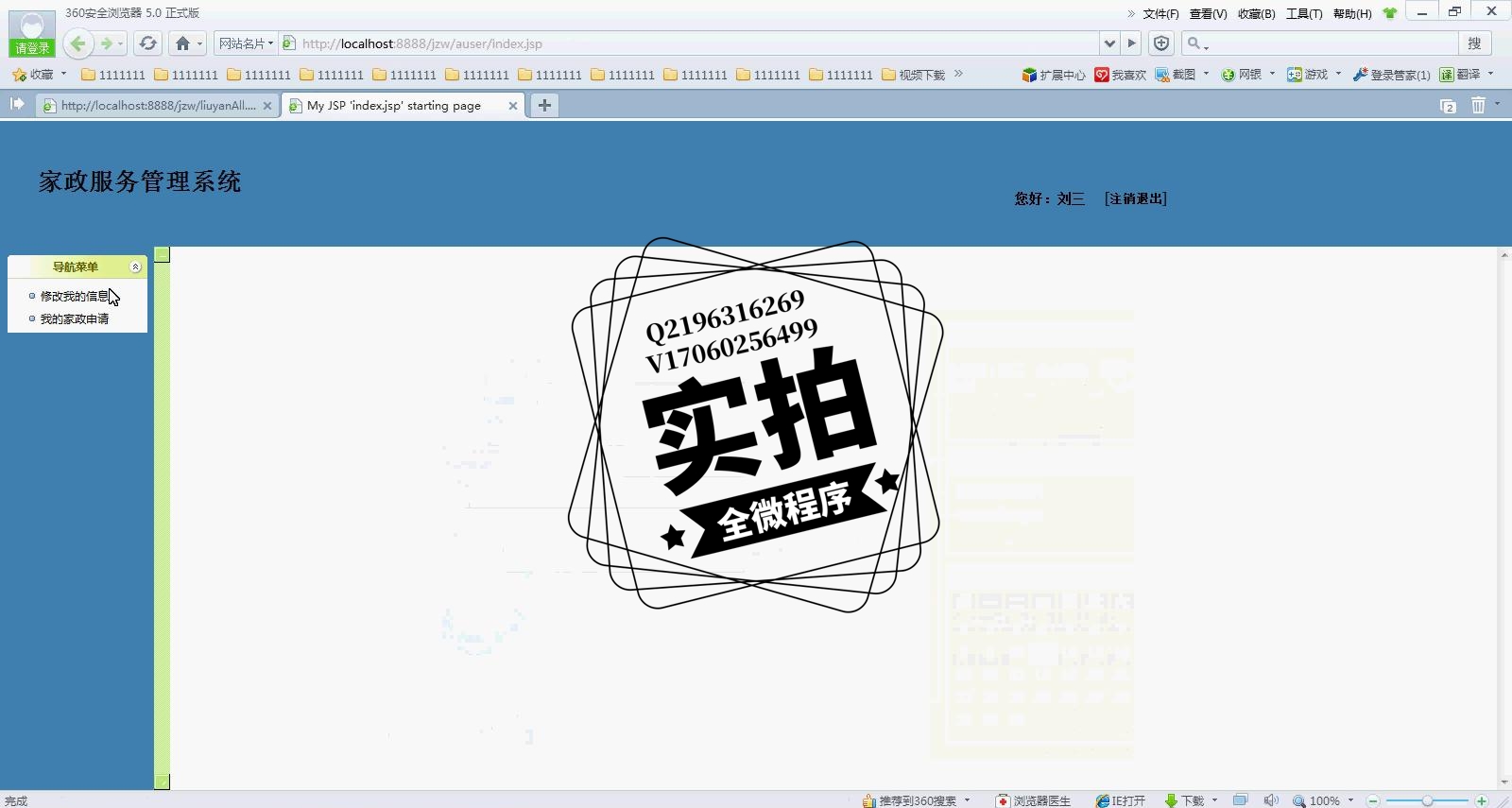Click the shield security icon
This screenshot has height=808, width=1512.
1161,43
